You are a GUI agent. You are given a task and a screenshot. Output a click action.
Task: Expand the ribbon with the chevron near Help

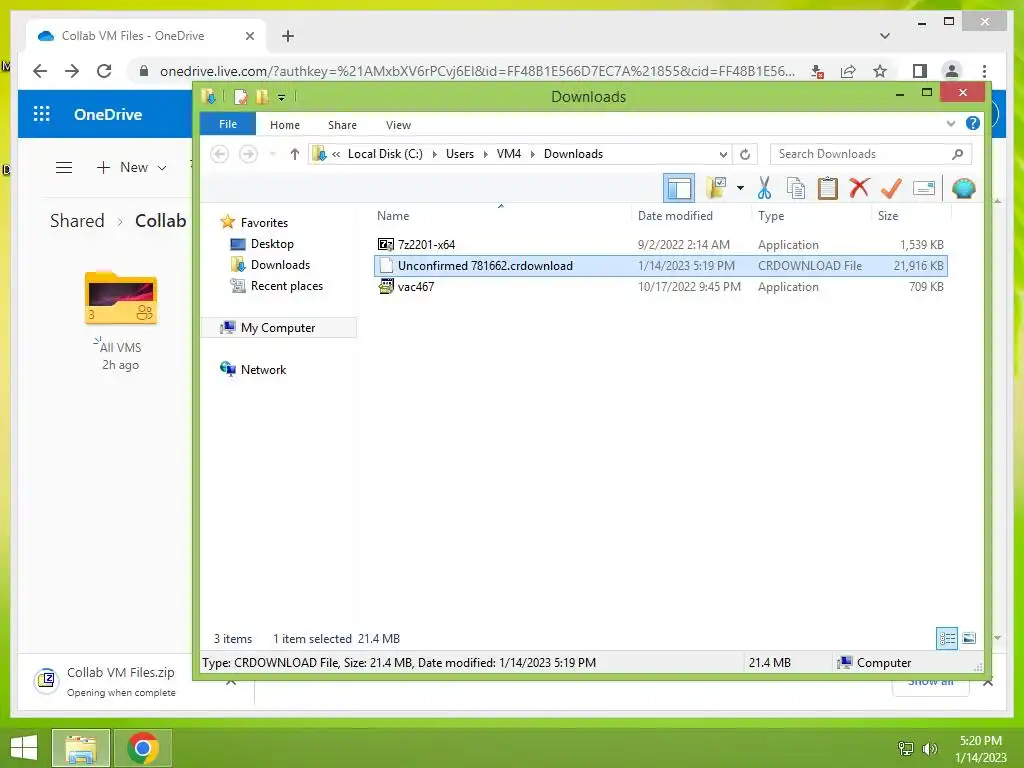pyautogui.click(x=951, y=123)
